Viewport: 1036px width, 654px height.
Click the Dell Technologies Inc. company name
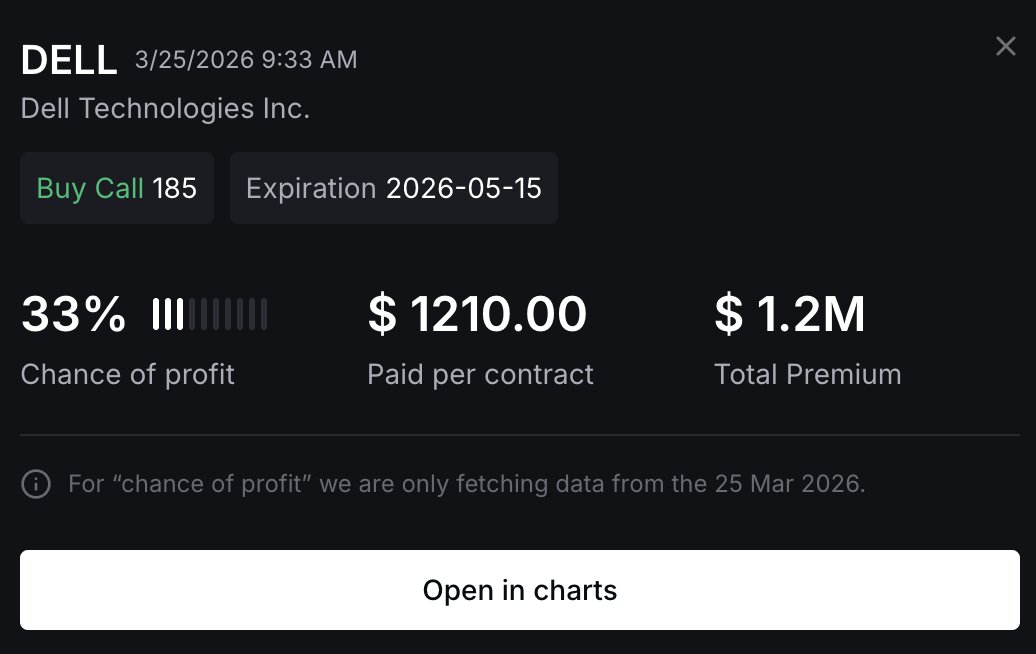pyautogui.click(x=165, y=108)
